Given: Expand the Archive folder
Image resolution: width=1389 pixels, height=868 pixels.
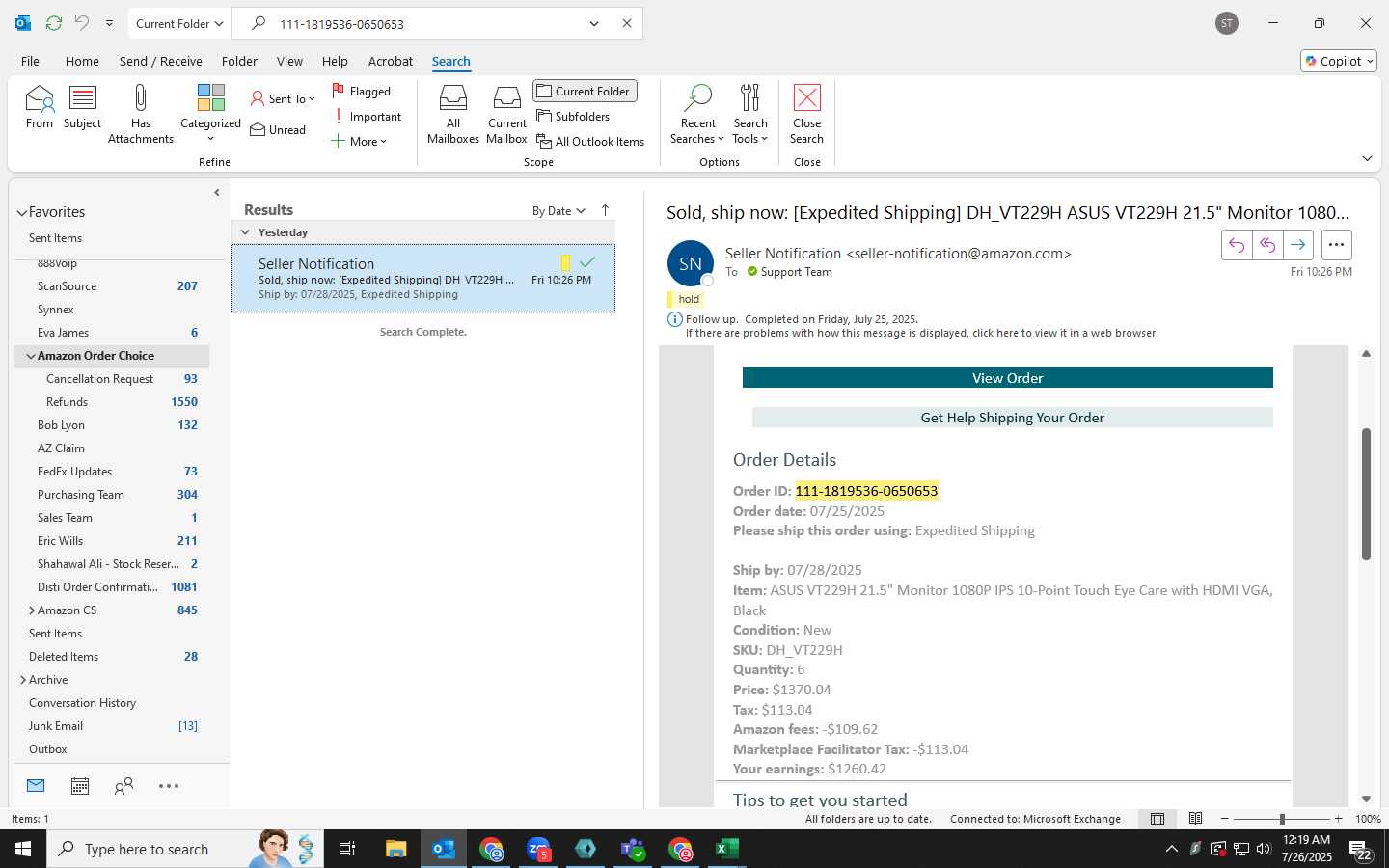Looking at the screenshot, I should [x=23, y=680].
